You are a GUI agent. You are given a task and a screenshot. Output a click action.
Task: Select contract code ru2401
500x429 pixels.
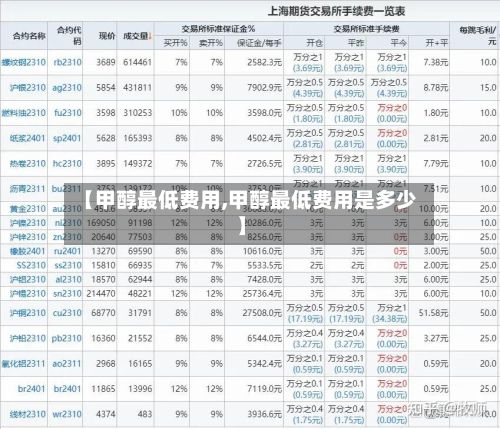pos(68,251)
